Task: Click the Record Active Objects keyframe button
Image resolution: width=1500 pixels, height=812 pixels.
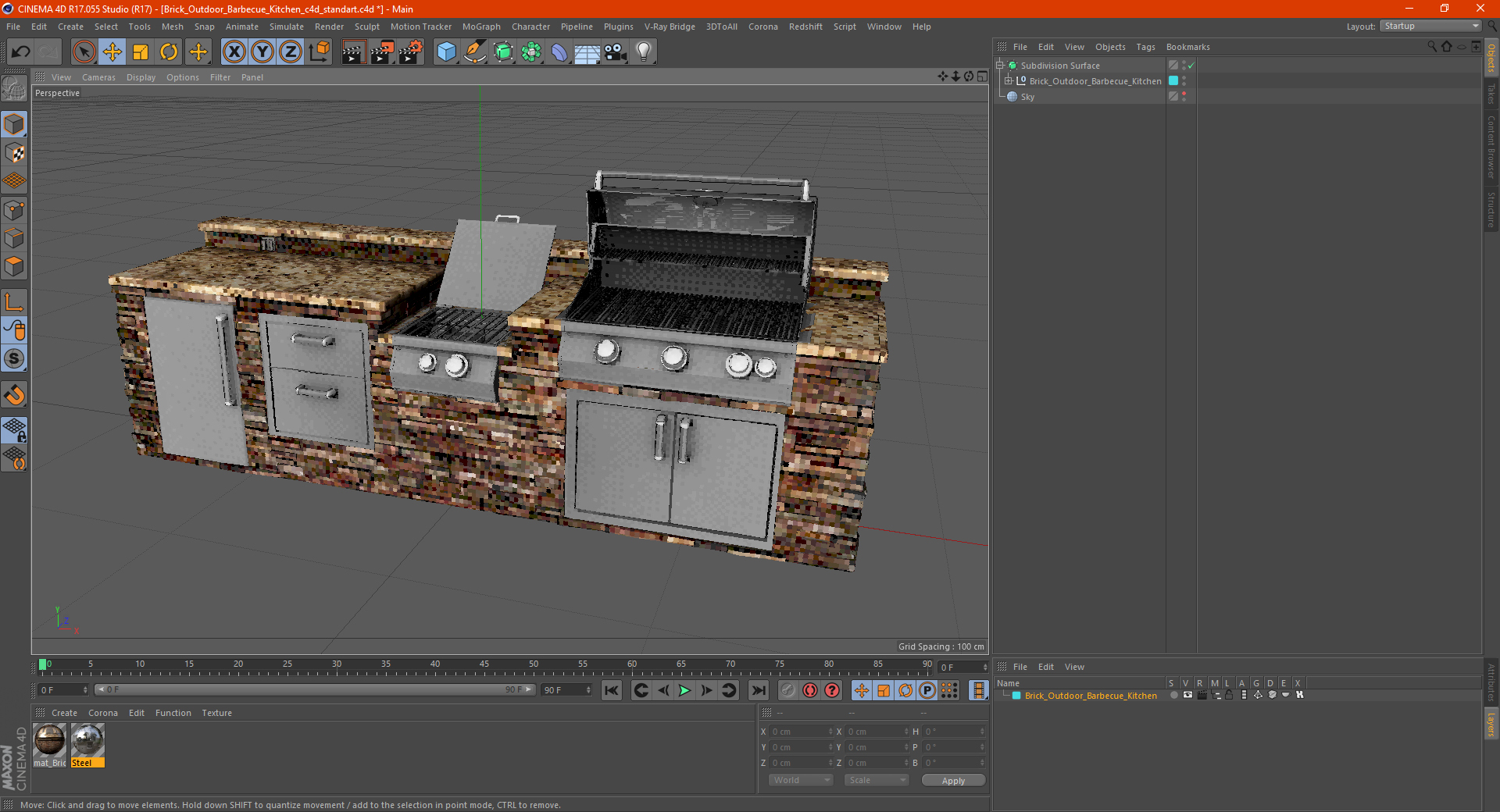Action: tap(788, 690)
